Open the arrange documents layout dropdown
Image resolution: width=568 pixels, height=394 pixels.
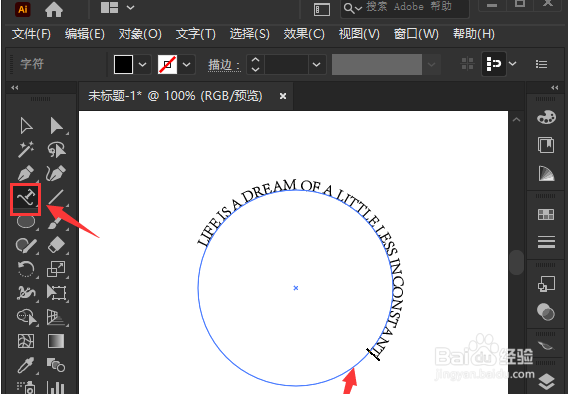pos(117,8)
